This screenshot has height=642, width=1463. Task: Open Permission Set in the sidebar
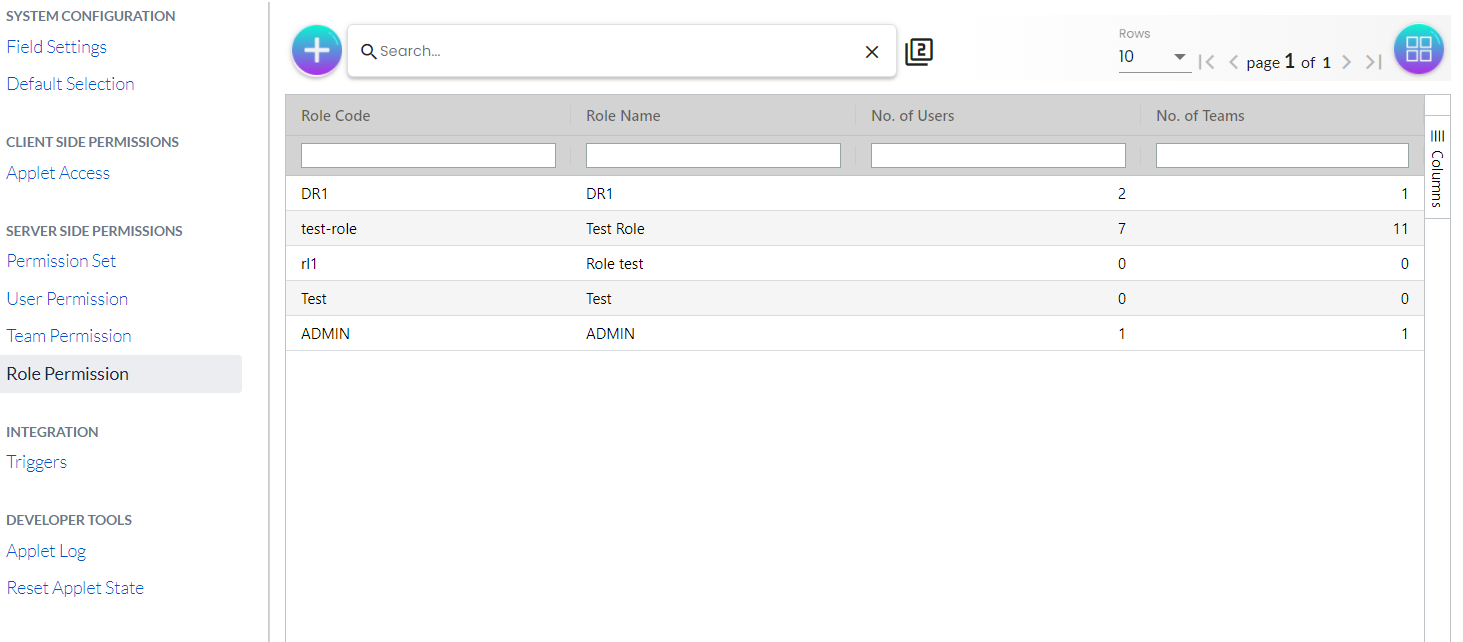point(61,261)
